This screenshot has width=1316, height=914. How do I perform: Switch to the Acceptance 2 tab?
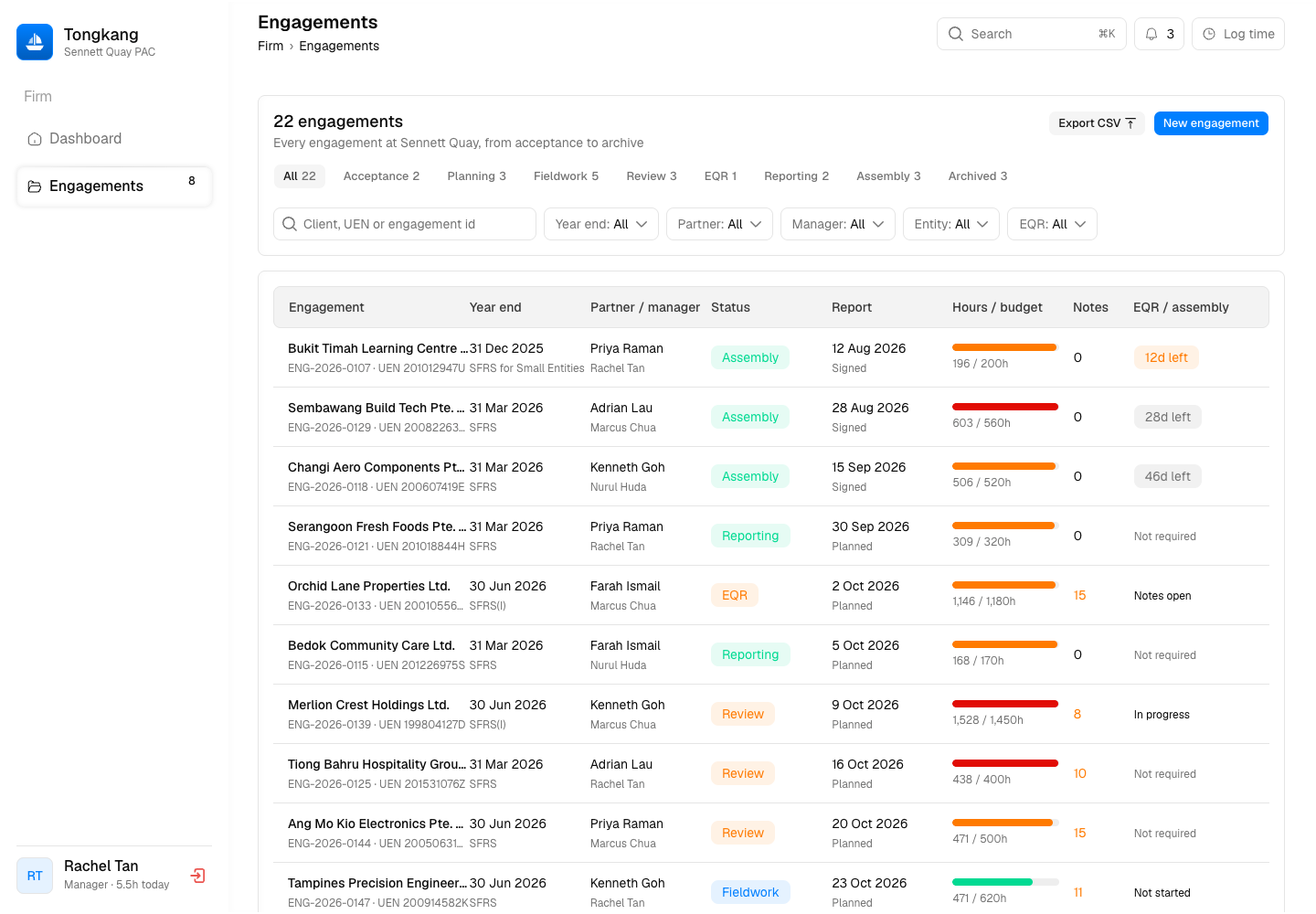[x=381, y=176]
